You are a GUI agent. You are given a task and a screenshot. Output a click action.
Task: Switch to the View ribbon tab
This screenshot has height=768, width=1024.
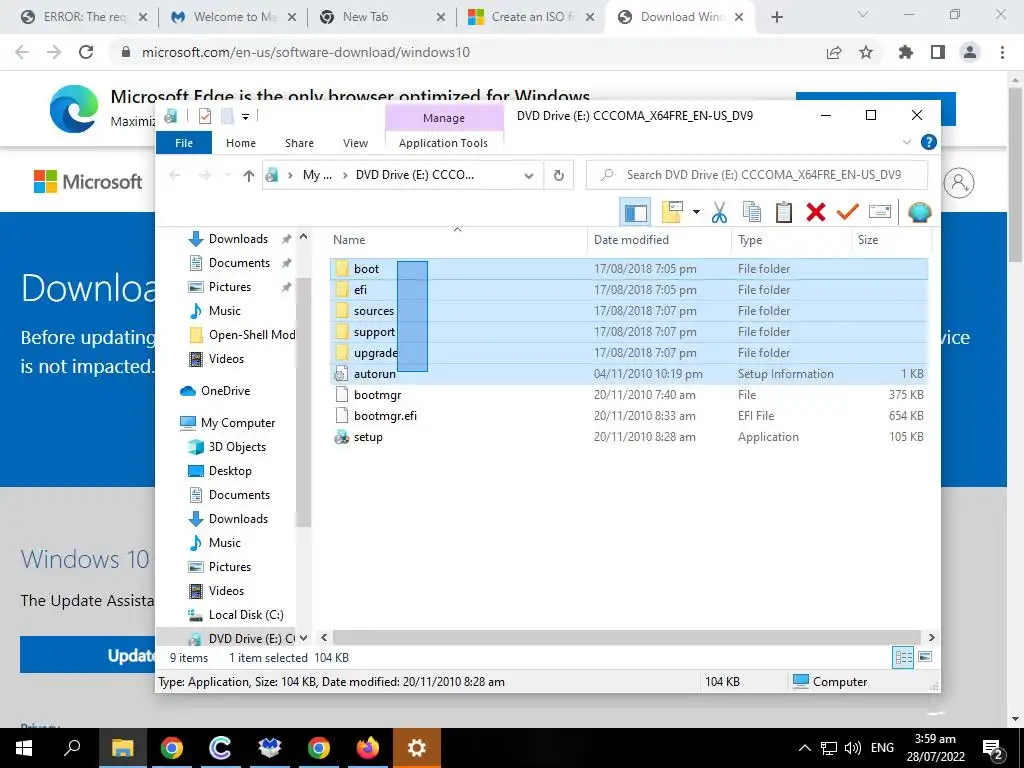pos(355,143)
